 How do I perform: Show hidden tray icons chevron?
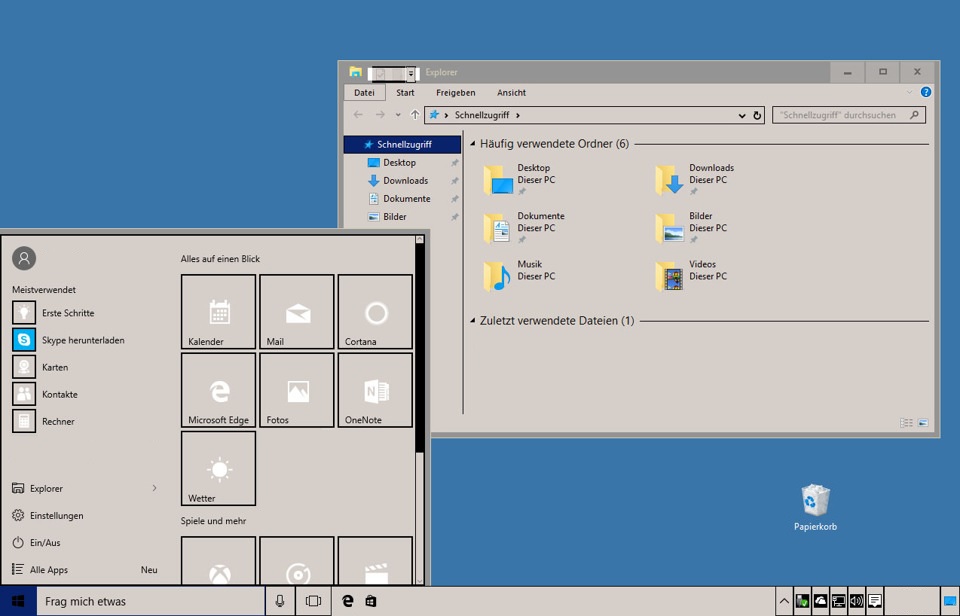(x=784, y=601)
